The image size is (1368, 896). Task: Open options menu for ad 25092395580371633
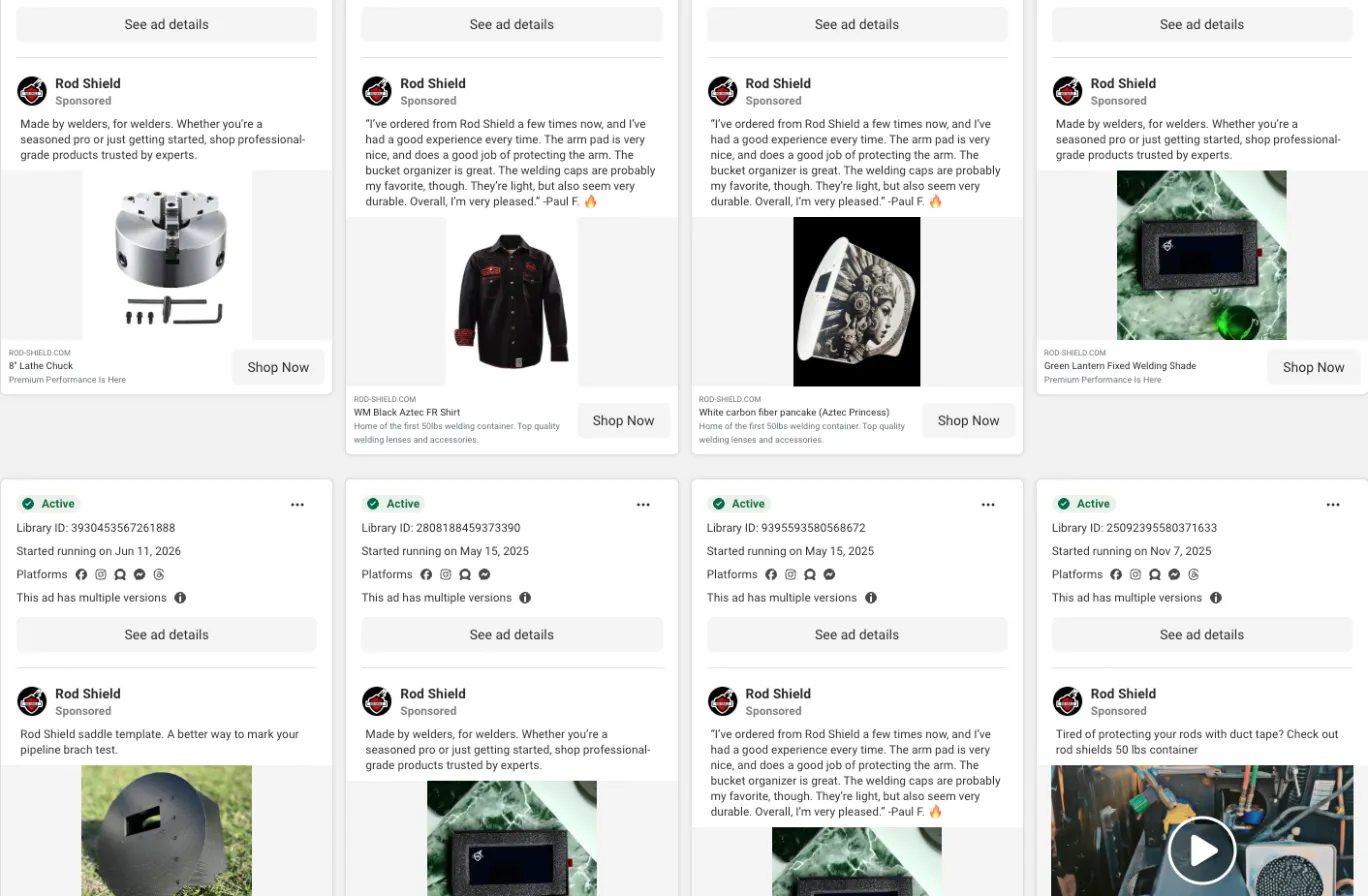click(x=1333, y=505)
